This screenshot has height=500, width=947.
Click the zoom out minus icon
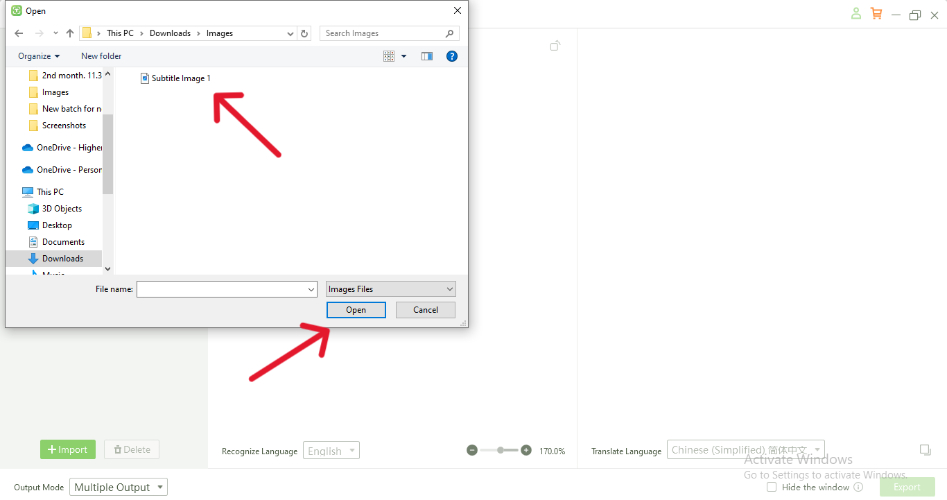472,451
